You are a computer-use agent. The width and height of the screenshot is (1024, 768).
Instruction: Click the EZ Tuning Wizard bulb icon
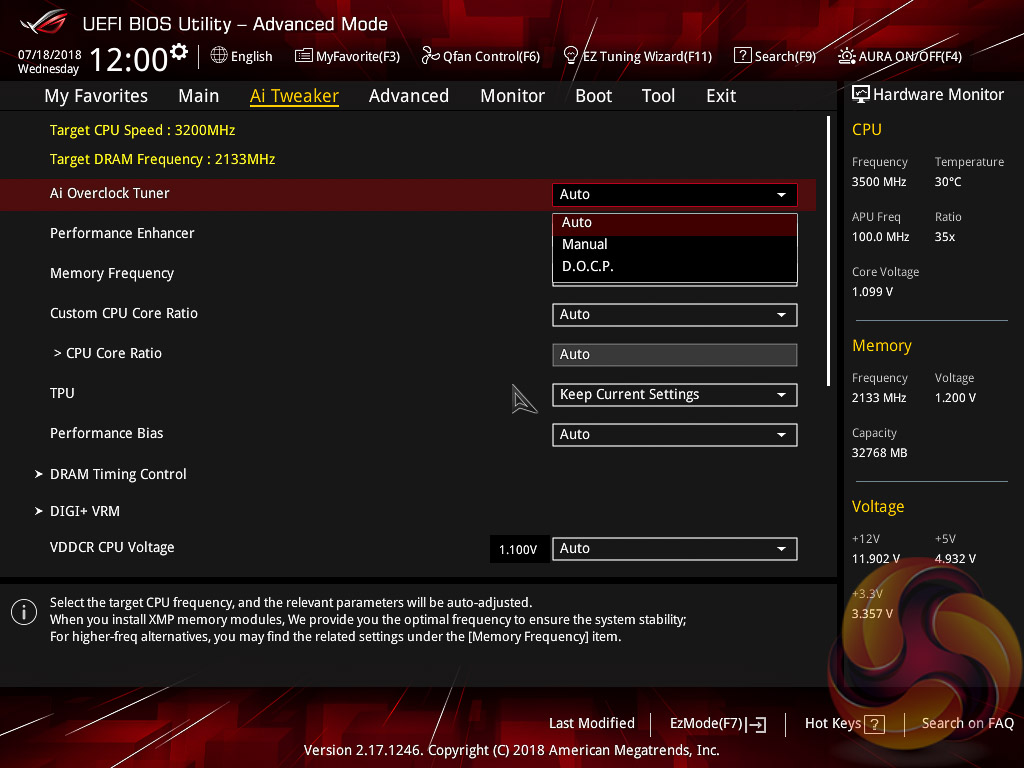click(x=571, y=56)
